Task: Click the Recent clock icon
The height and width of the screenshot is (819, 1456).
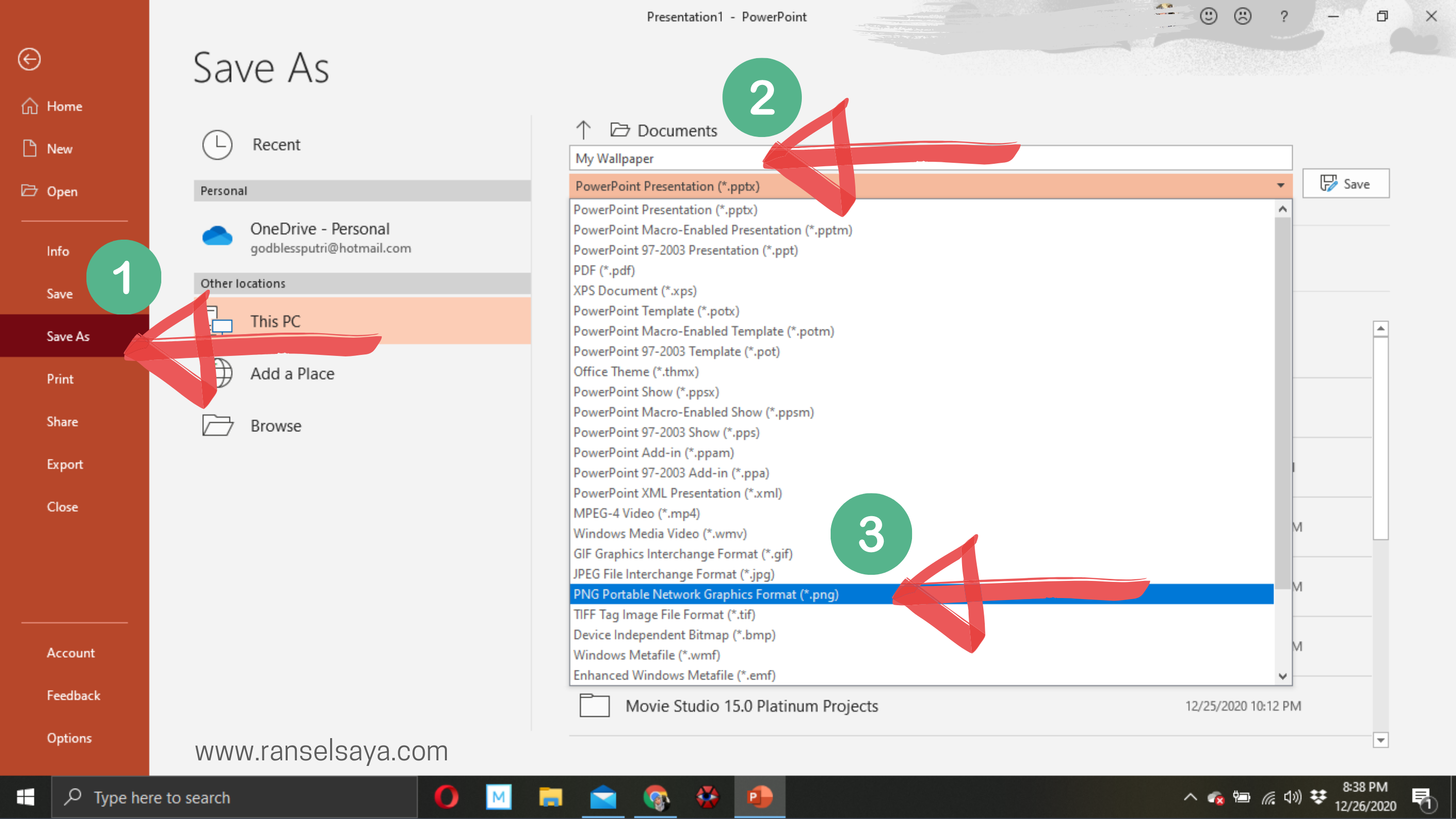Action: pos(217,145)
